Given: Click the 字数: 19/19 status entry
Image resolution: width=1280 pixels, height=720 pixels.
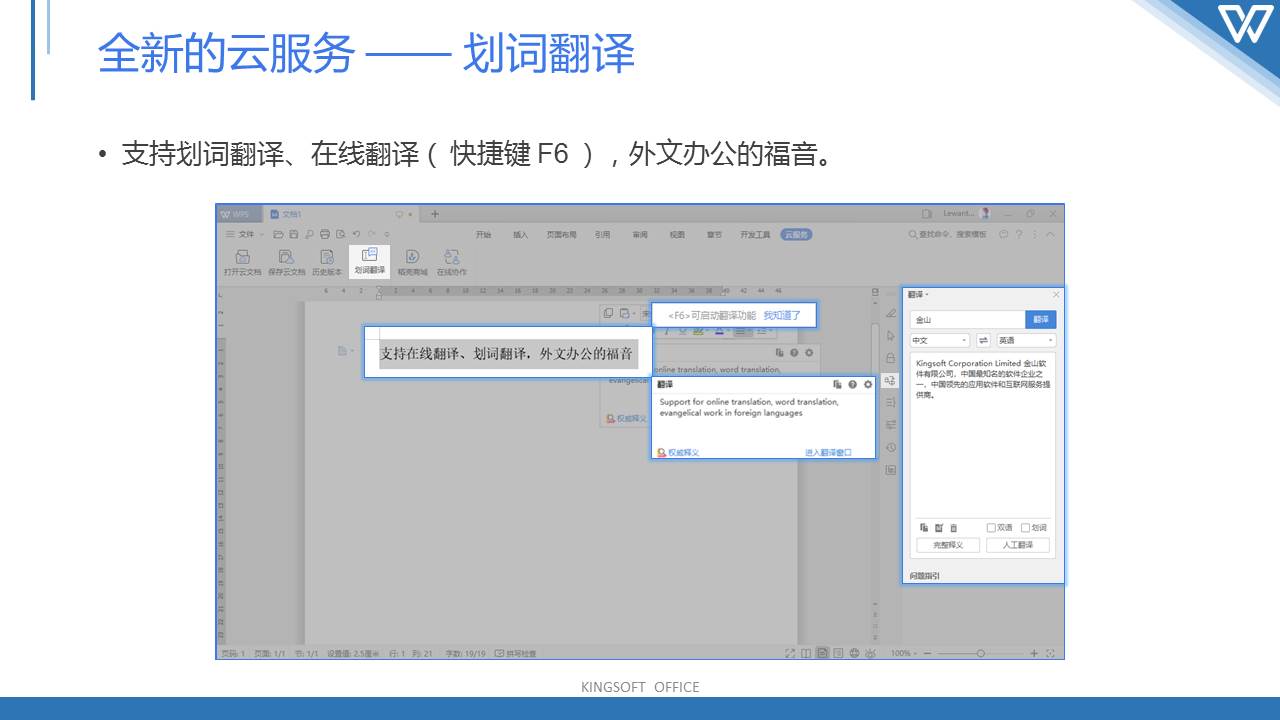Looking at the screenshot, I should click(x=465, y=653).
